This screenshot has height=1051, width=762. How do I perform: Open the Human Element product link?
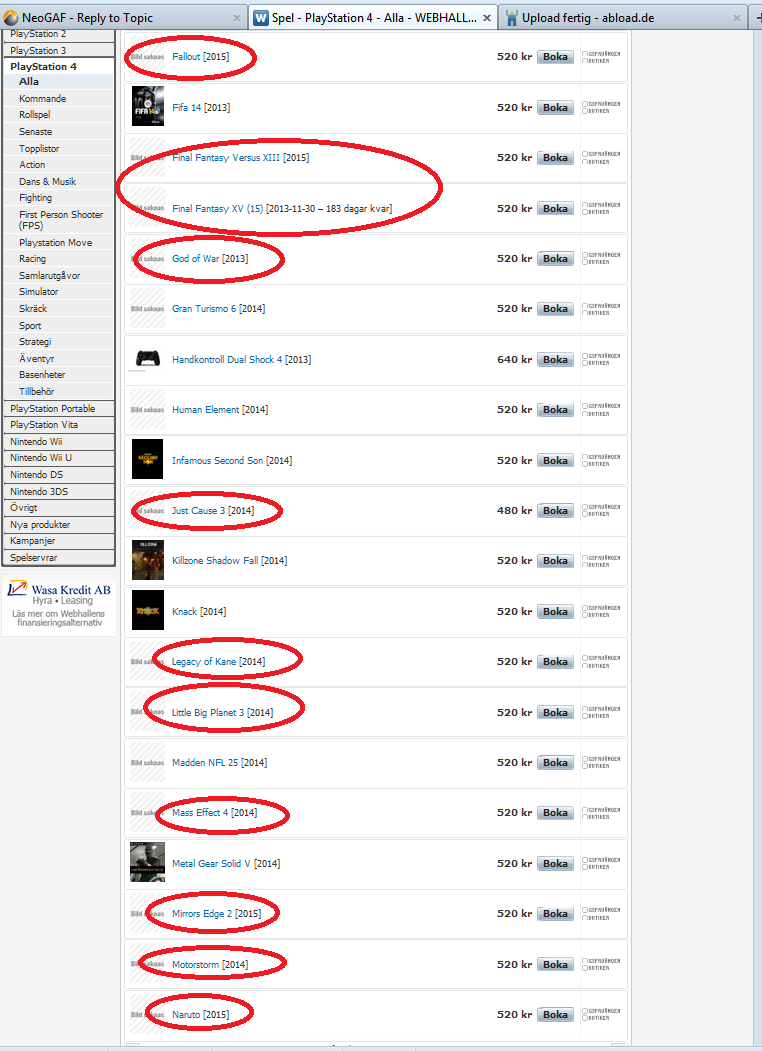point(205,410)
